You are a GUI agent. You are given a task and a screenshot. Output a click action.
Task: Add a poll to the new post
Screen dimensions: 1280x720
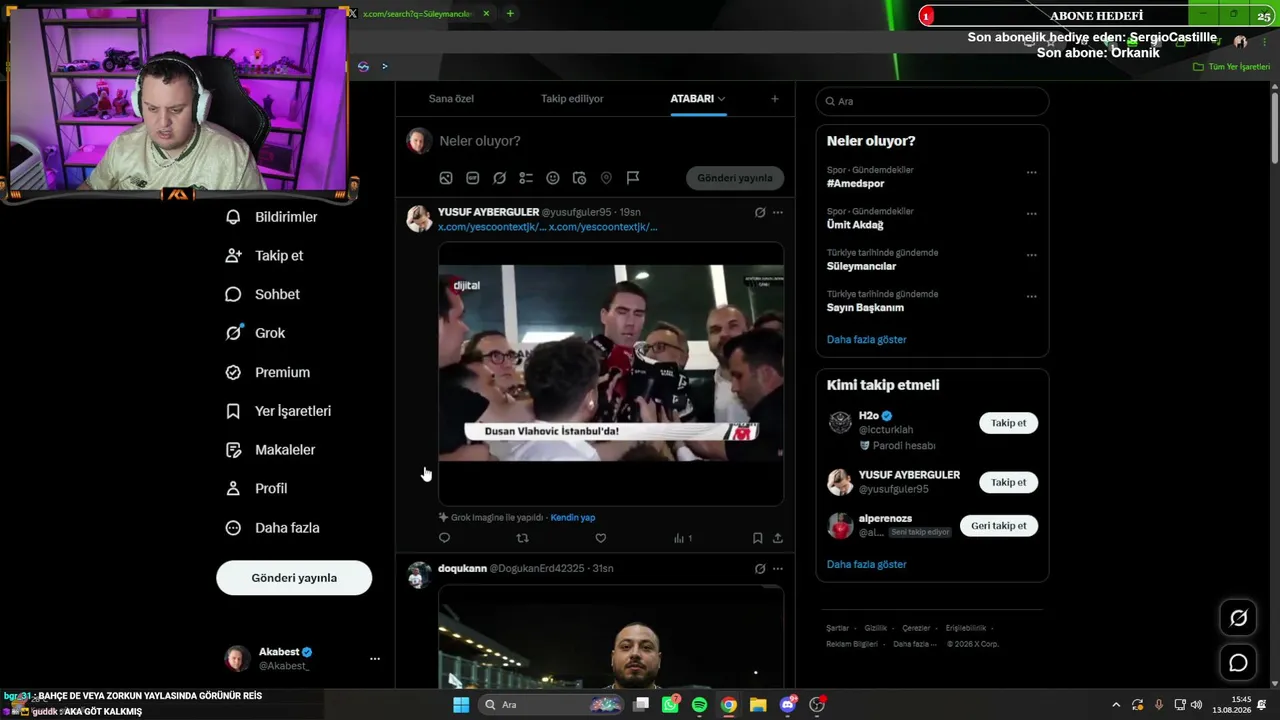click(x=526, y=178)
